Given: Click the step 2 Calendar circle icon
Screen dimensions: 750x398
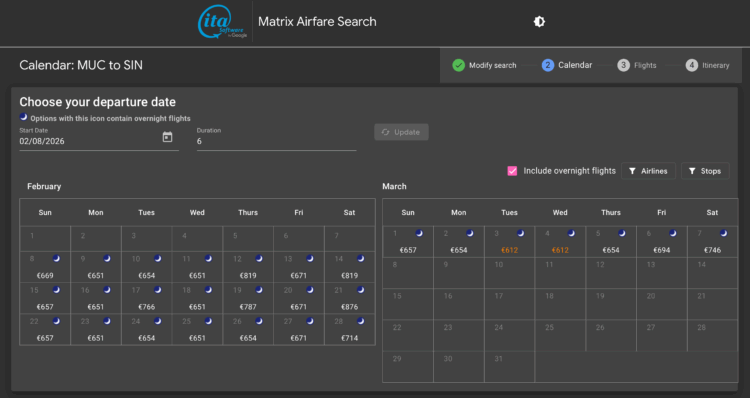Looking at the screenshot, I should click(548, 65).
